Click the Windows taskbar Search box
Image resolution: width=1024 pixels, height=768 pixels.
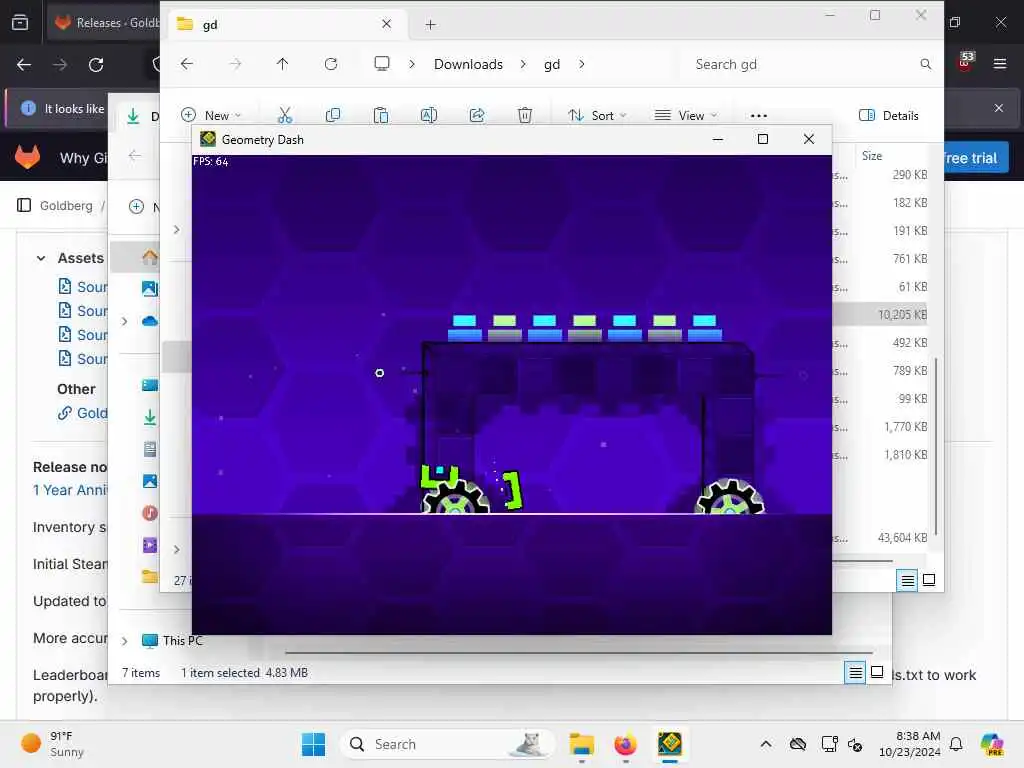447,744
